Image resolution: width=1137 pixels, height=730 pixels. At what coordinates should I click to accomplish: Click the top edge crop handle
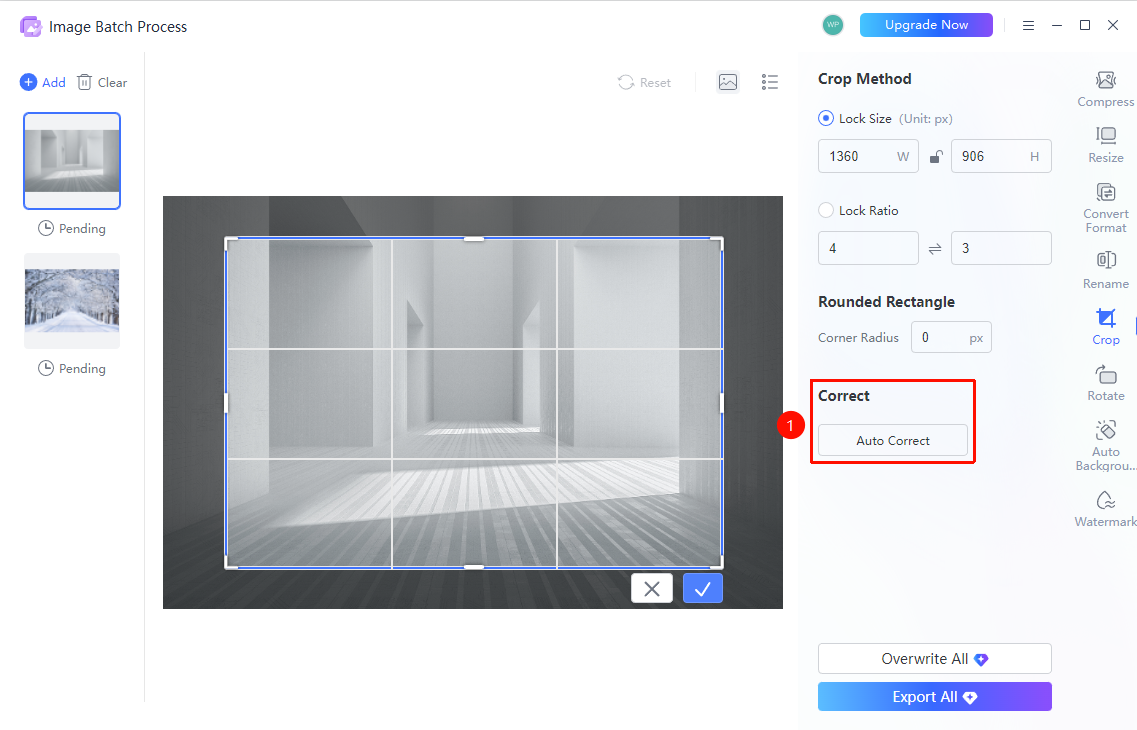pyautogui.click(x=474, y=239)
